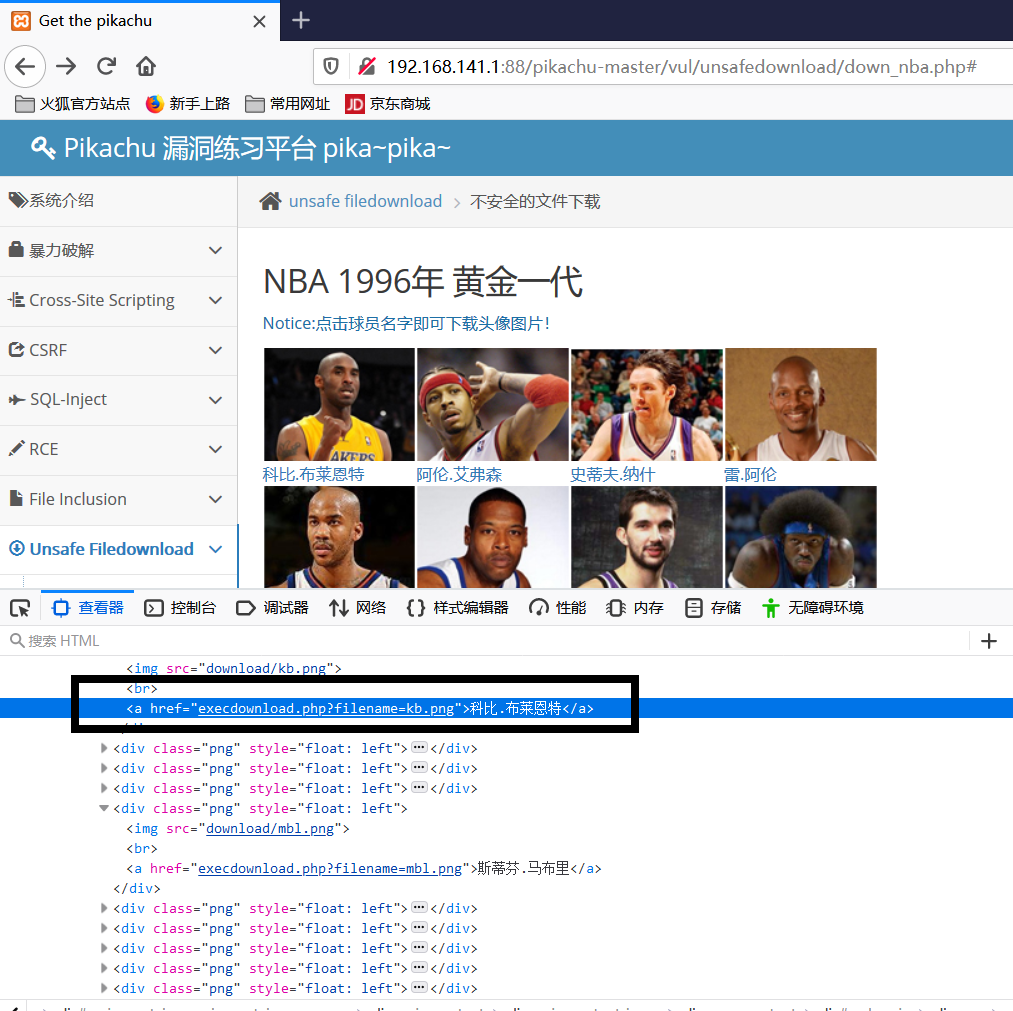Collapse the Unsafe Filedownload chevron
This screenshot has width=1013, height=1011.
[x=216, y=549]
